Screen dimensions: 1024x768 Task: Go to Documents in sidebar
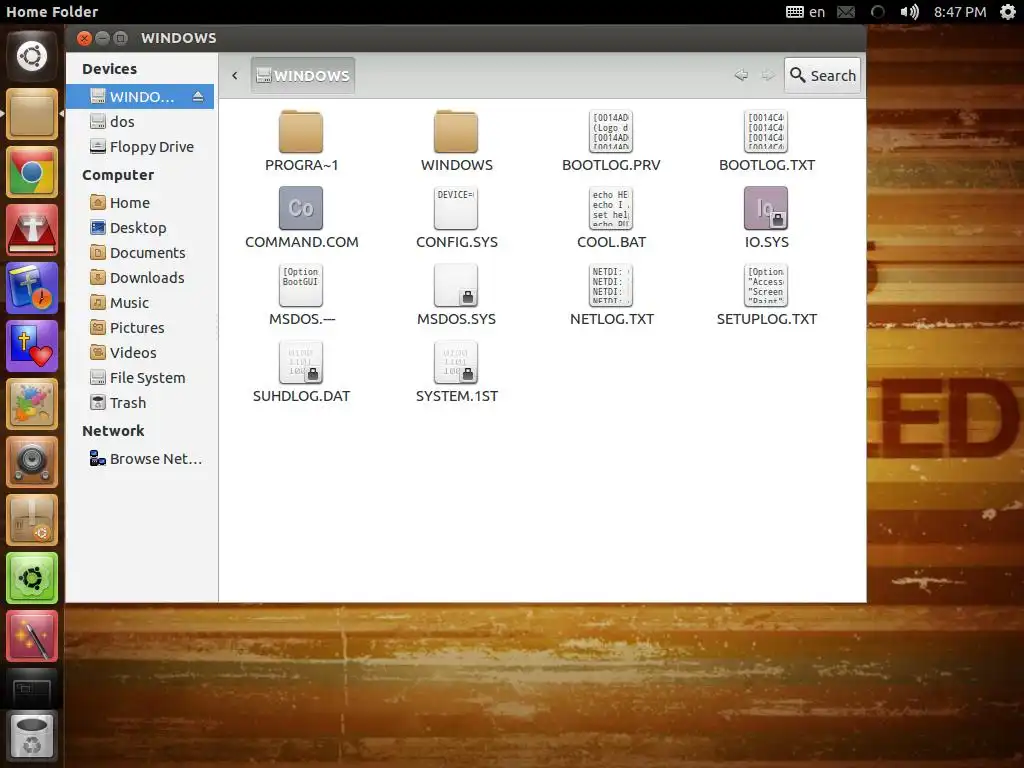140,252
